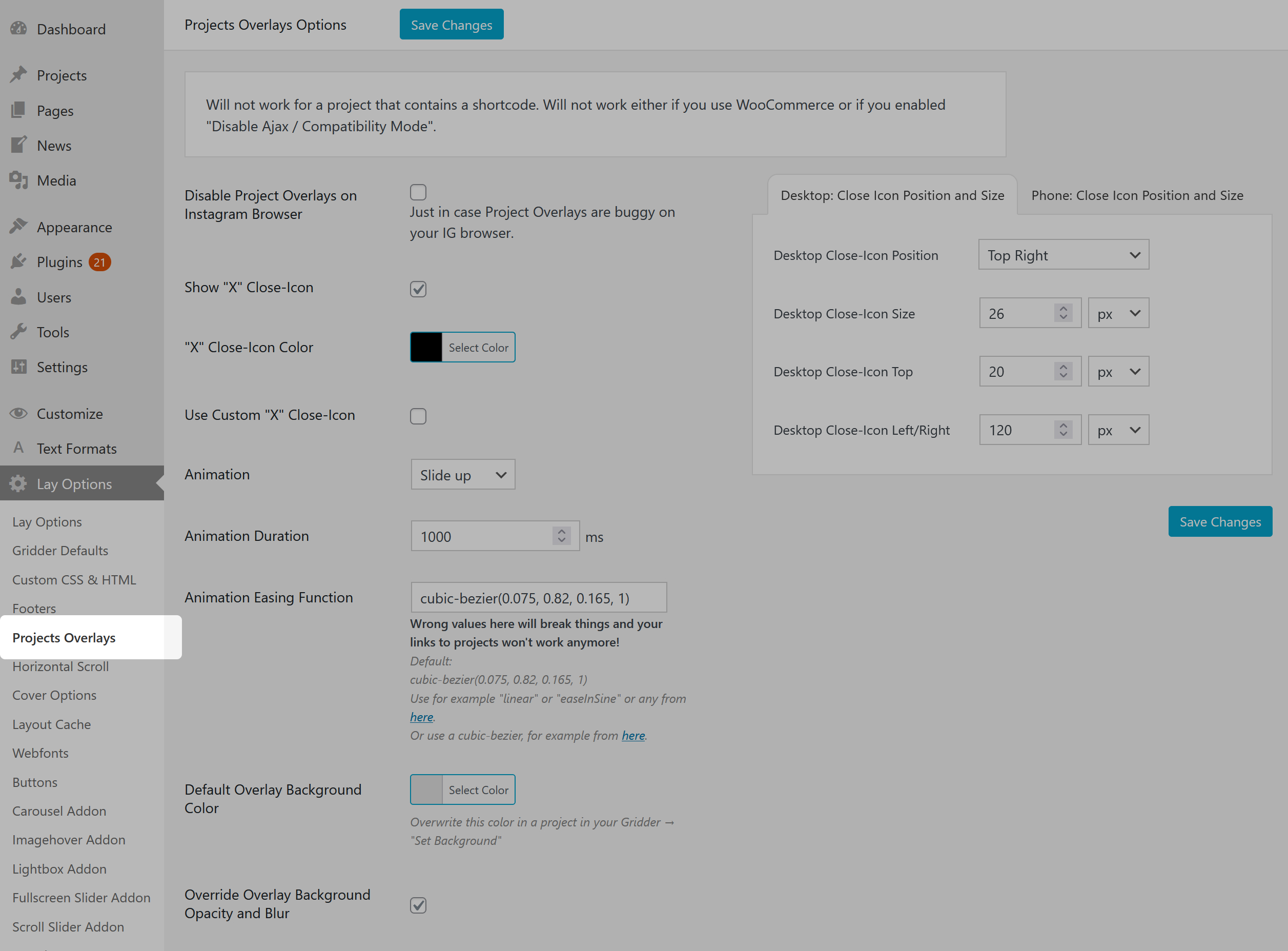Open the px unit dropdown for Close-Icon Size
1288x951 pixels.
(1118, 313)
